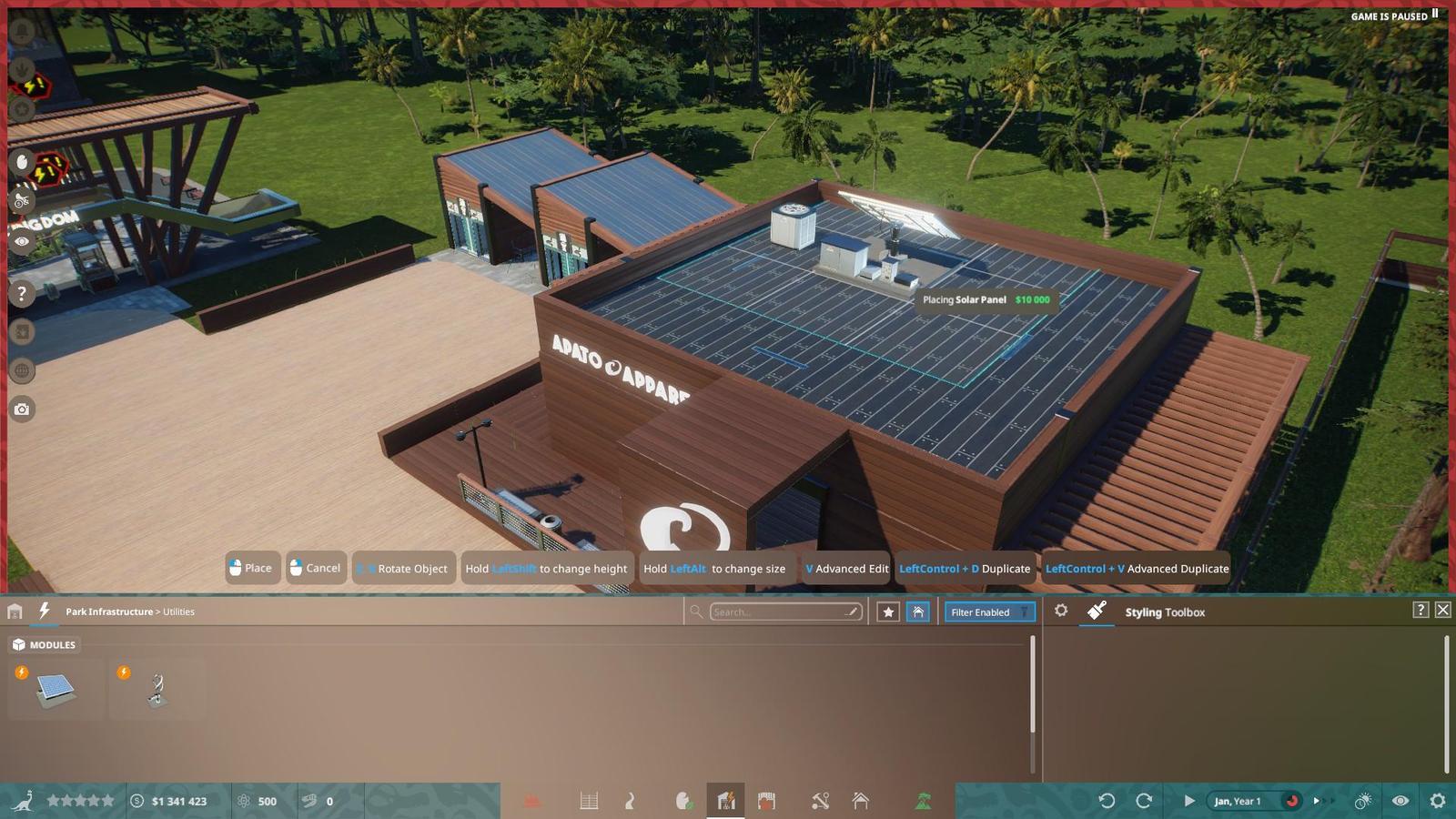Focus the Search input field
Screen dimensions: 1456x819
click(785, 612)
